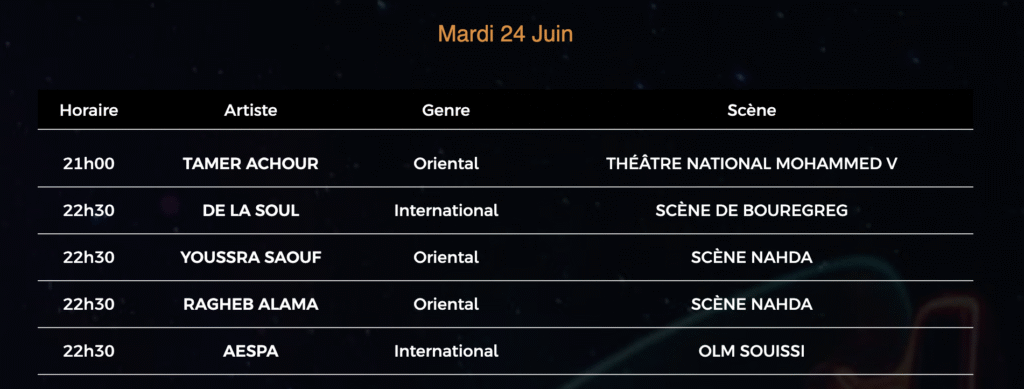Image resolution: width=1024 pixels, height=389 pixels.
Task: Select Oriental genre in Tamer Achour row
Action: coord(446,164)
